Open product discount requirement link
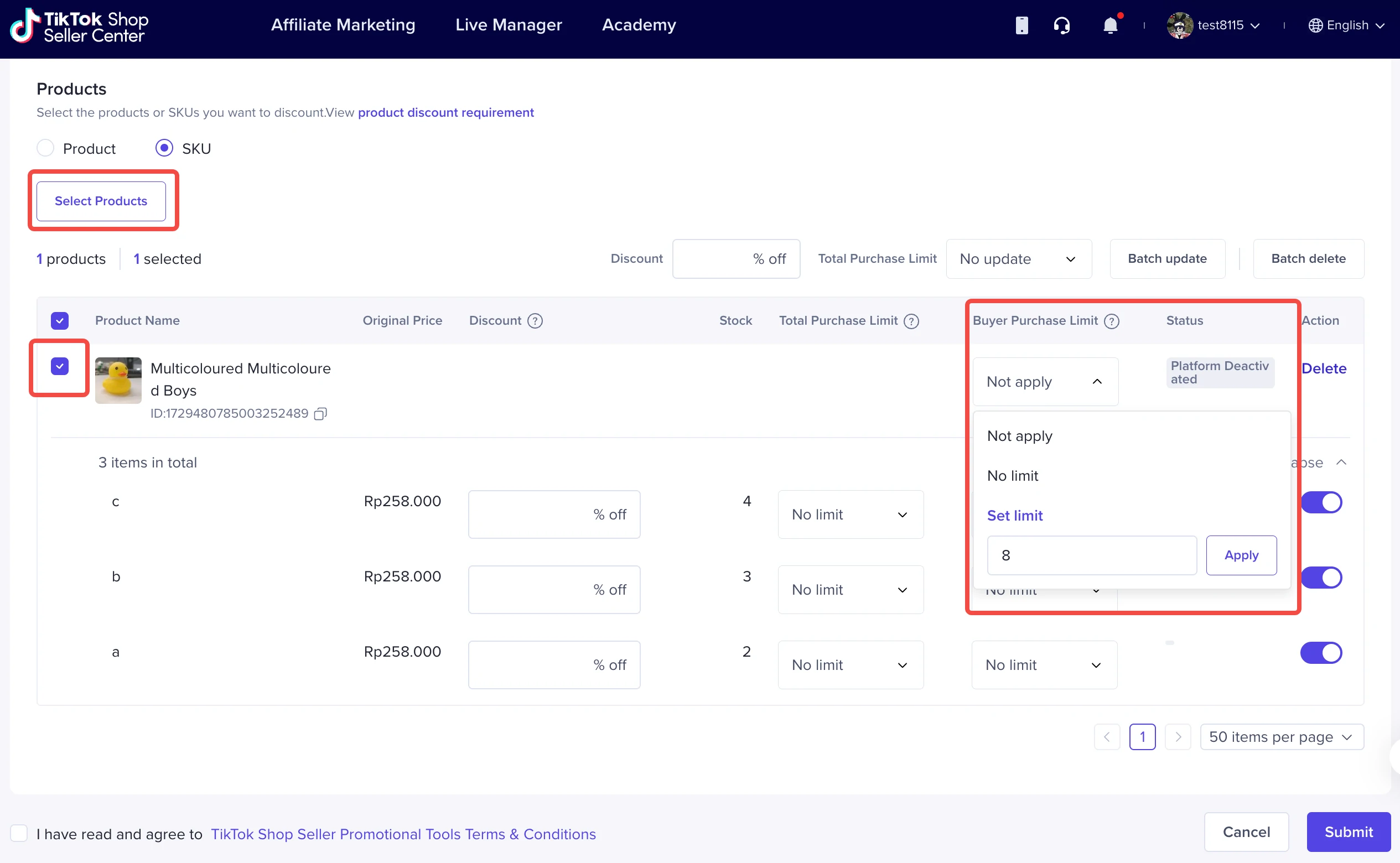1400x863 pixels. pyautogui.click(x=445, y=112)
